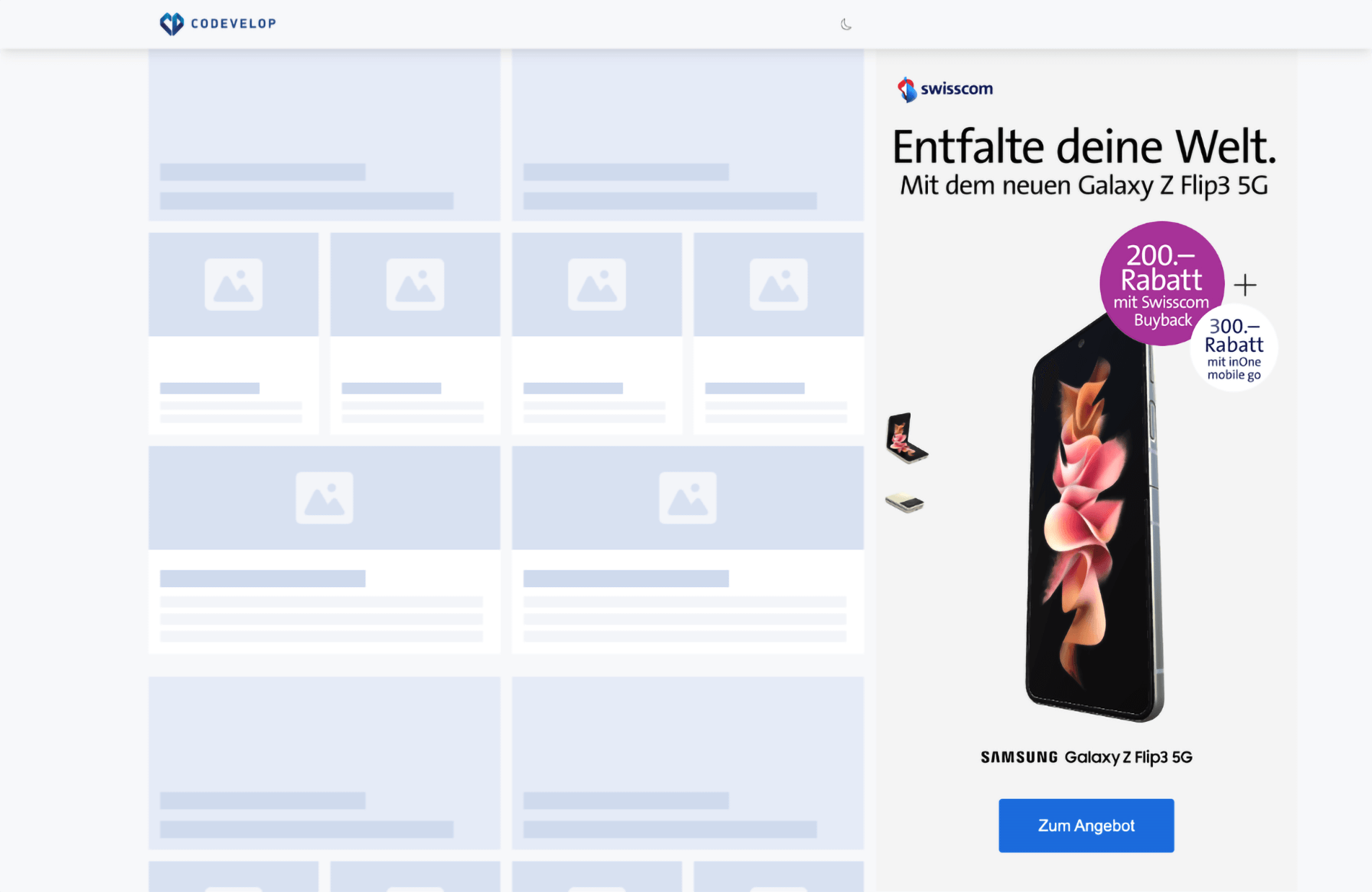Screen dimensions: 1372x892
Task: Toggle dark mode with the moon icon
Action: point(846,25)
